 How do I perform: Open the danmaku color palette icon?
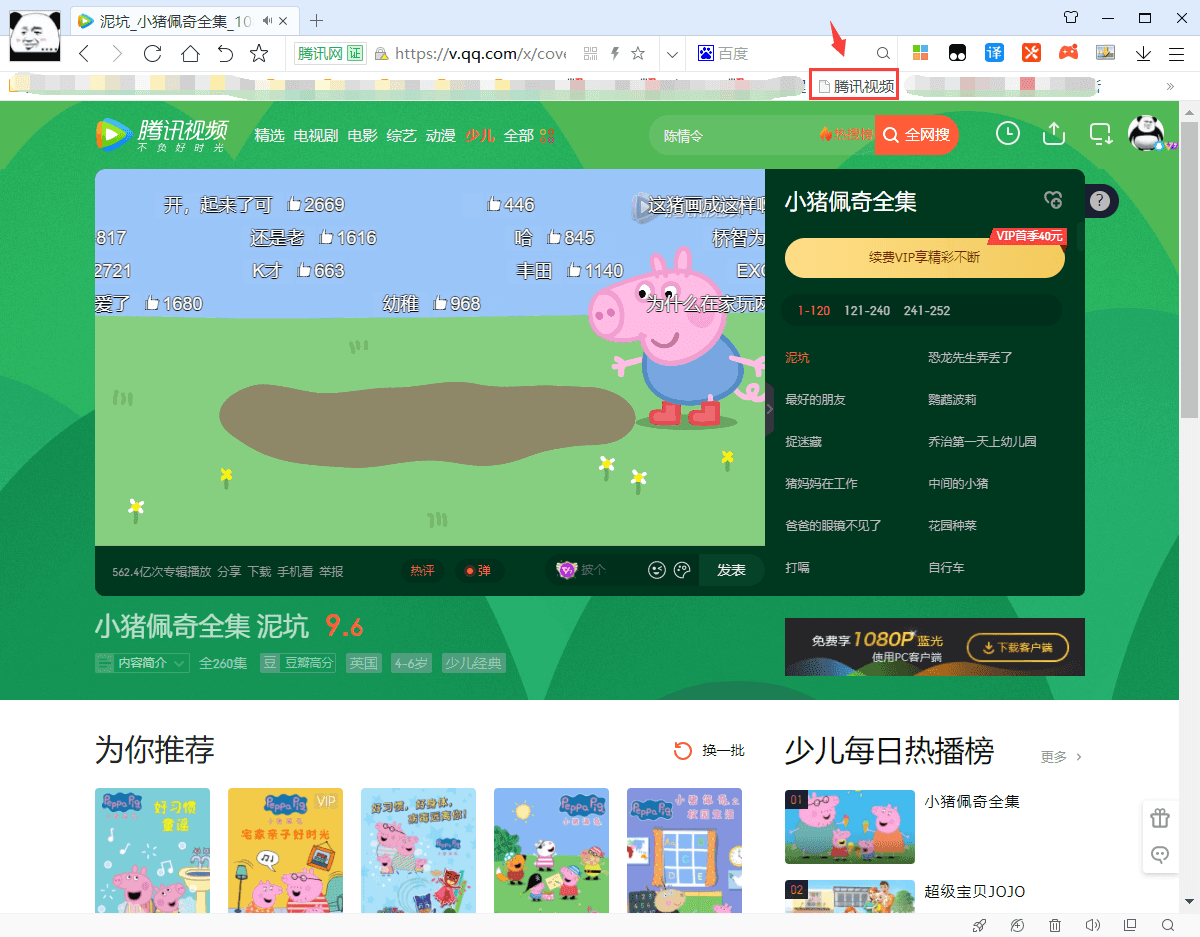[x=682, y=569]
